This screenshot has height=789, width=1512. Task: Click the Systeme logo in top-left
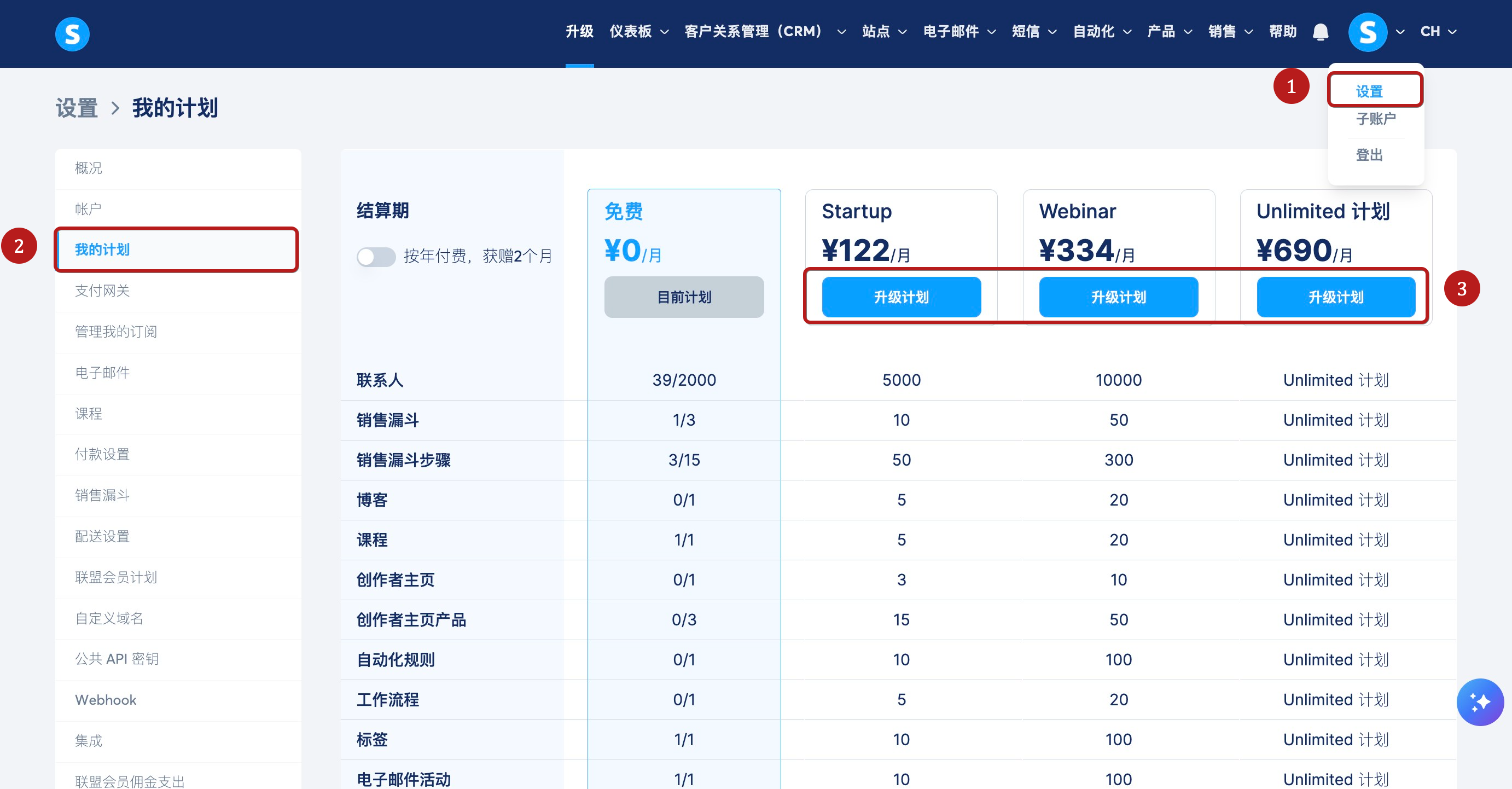[x=72, y=34]
